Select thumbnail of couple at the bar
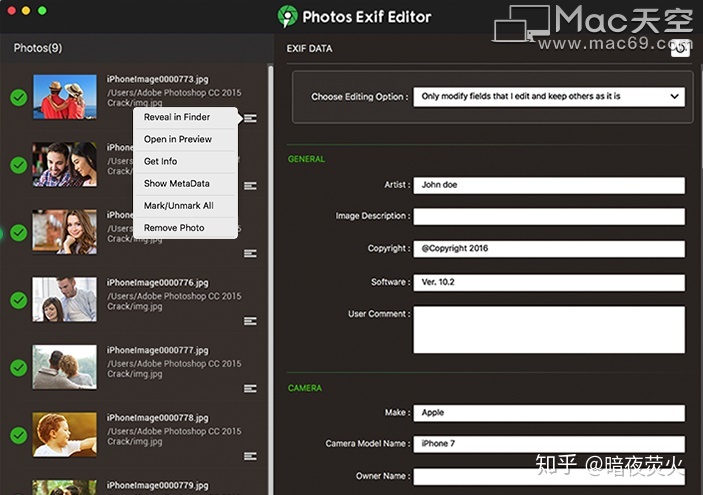703x495 pixels. [x=65, y=165]
